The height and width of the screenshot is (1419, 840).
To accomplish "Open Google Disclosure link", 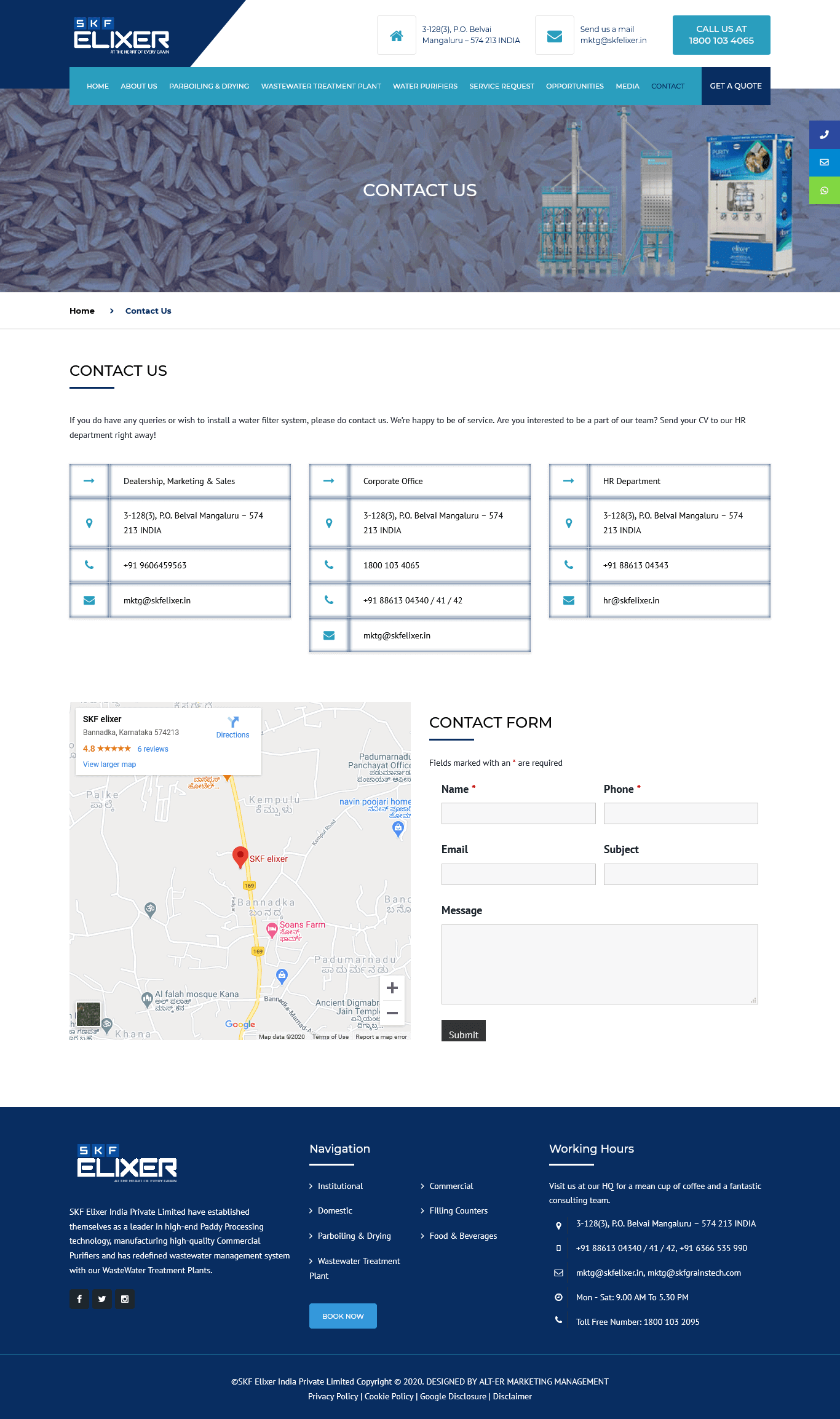I will click(x=453, y=1396).
